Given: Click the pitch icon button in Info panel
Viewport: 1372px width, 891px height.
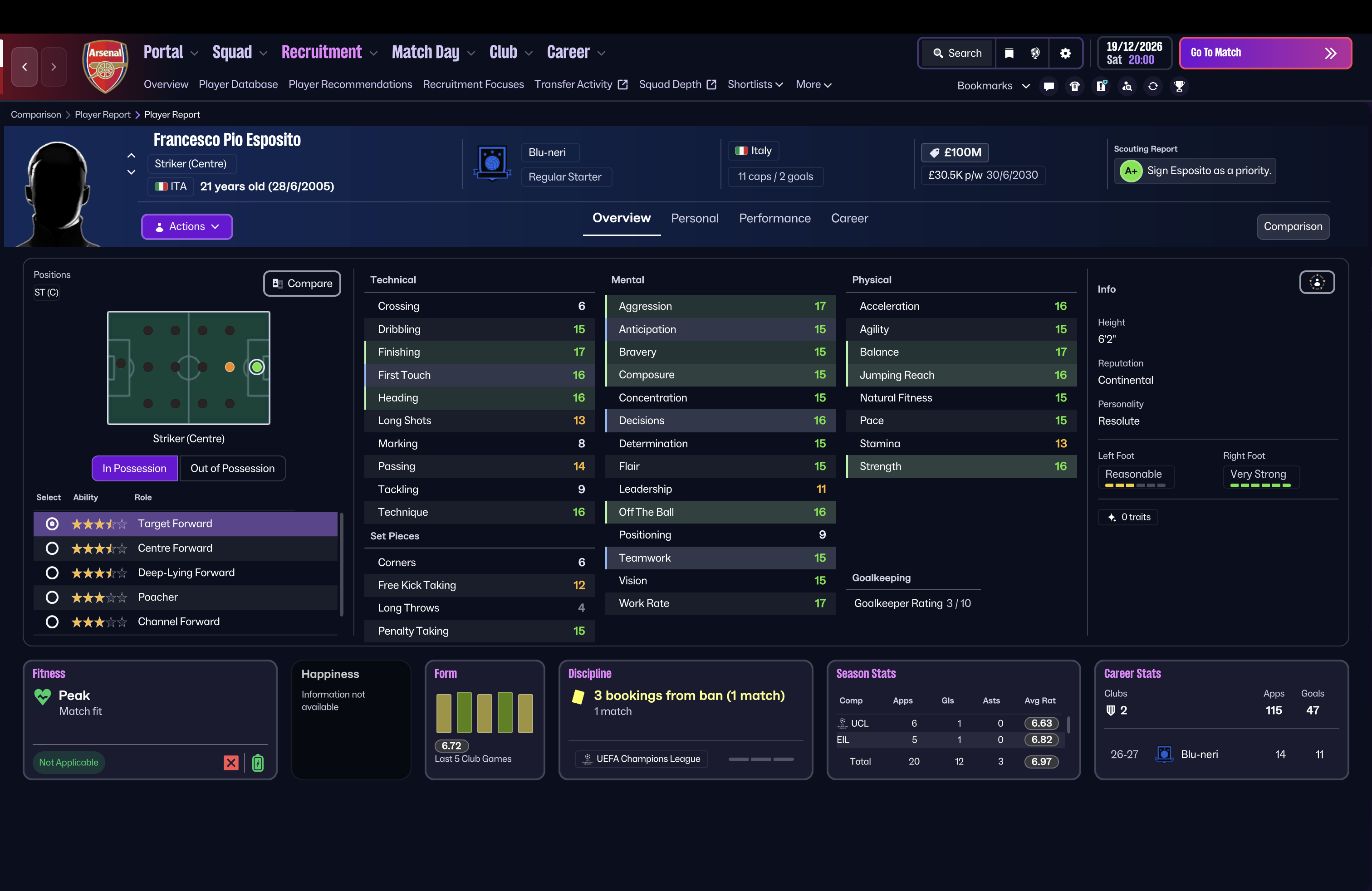Looking at the screenshot, I should click(1317, 282).
